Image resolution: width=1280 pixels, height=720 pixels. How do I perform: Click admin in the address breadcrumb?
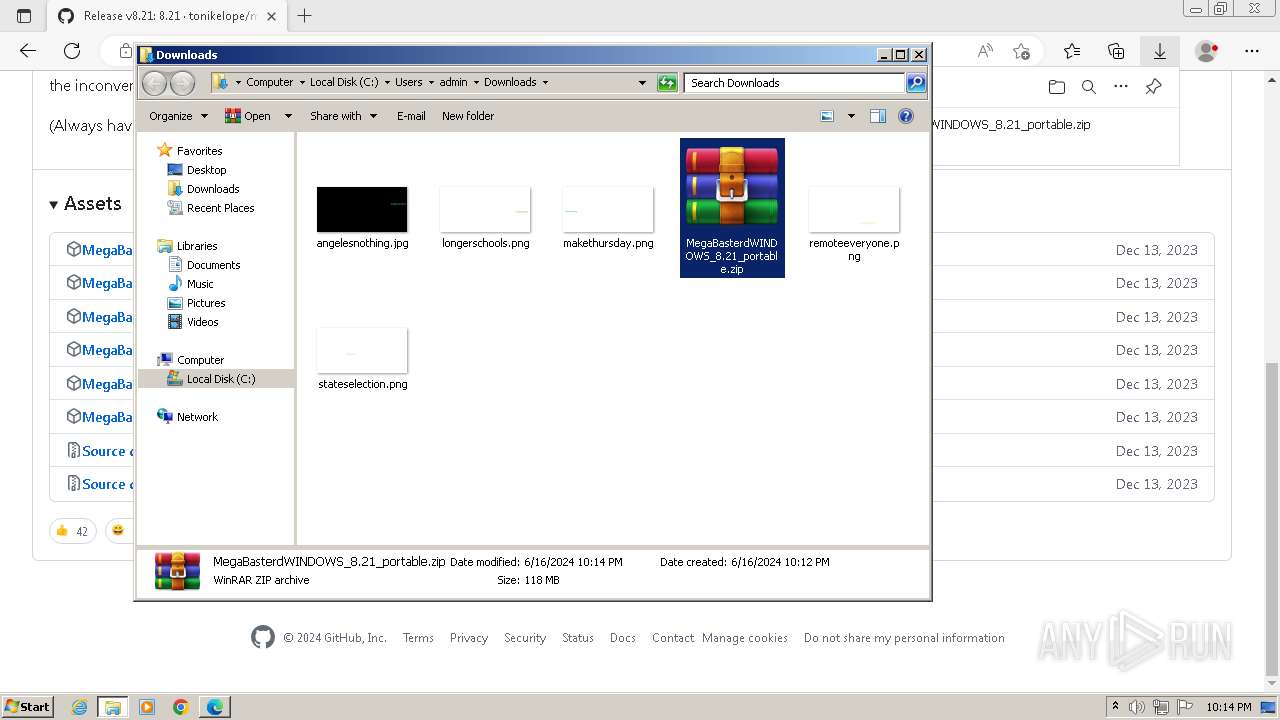coord(453,82)
